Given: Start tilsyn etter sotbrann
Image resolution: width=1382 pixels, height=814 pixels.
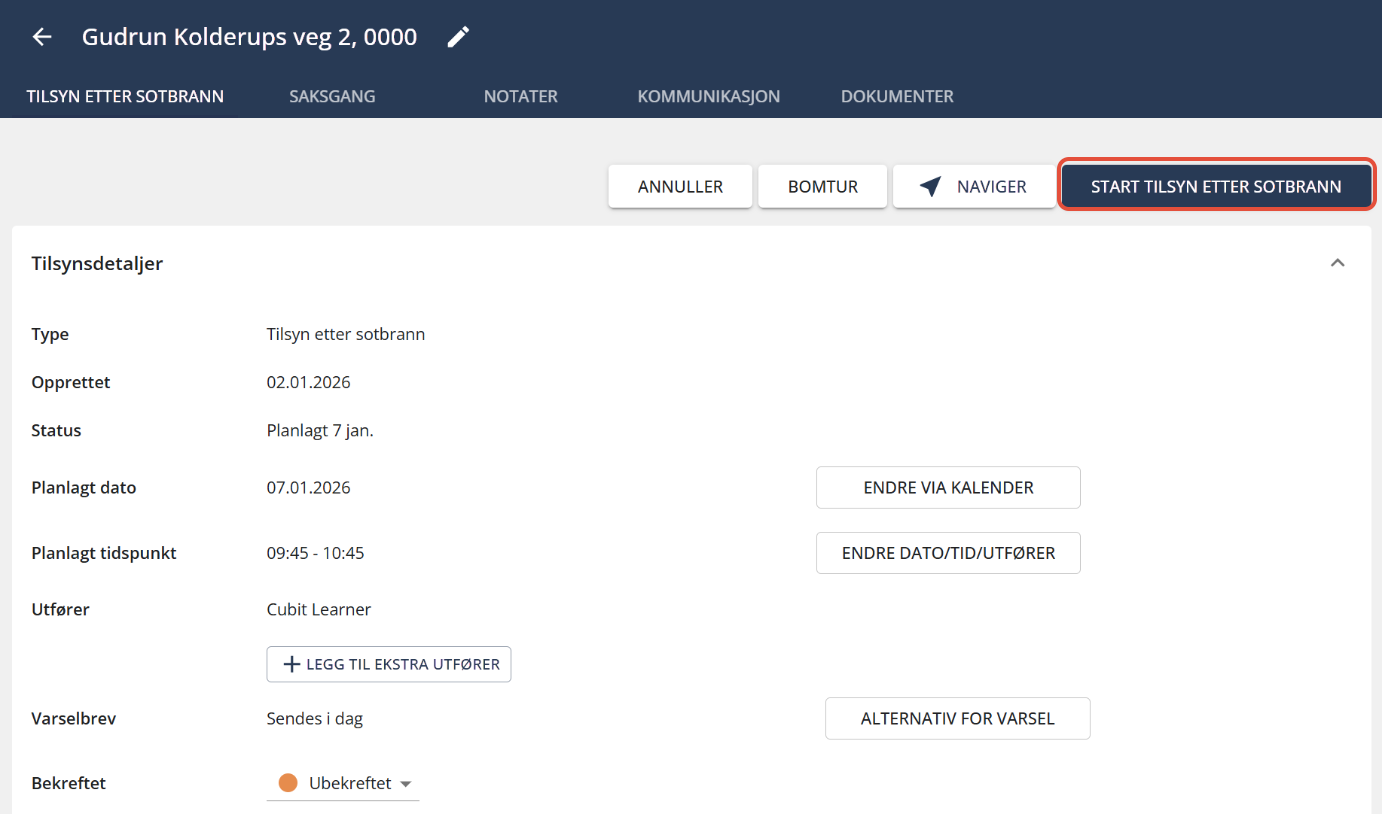Looking at the screenshot, I should [x=1216, y=186].
